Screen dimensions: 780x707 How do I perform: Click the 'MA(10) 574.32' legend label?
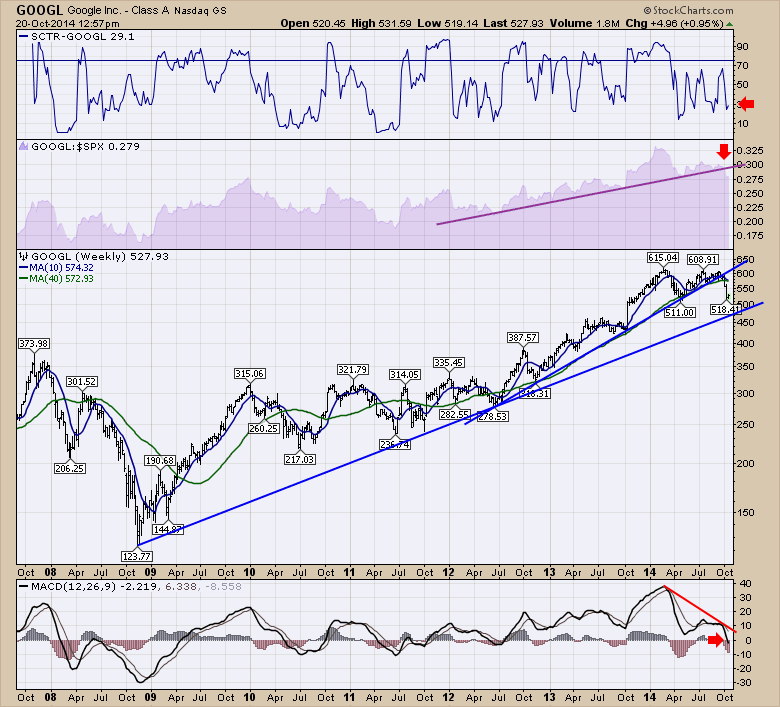[x=61, y=268]
